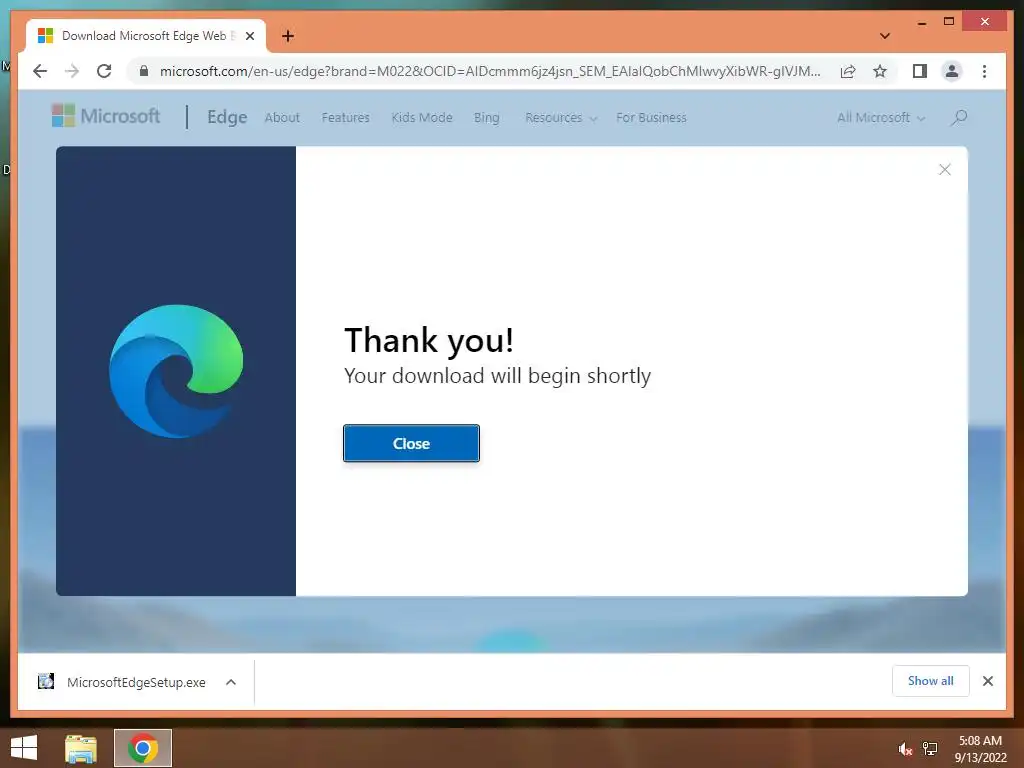Click the Microsoft logo
The width and height of the screenshot is (1024, 768).
pyautogui.click(x=106, y=116)
